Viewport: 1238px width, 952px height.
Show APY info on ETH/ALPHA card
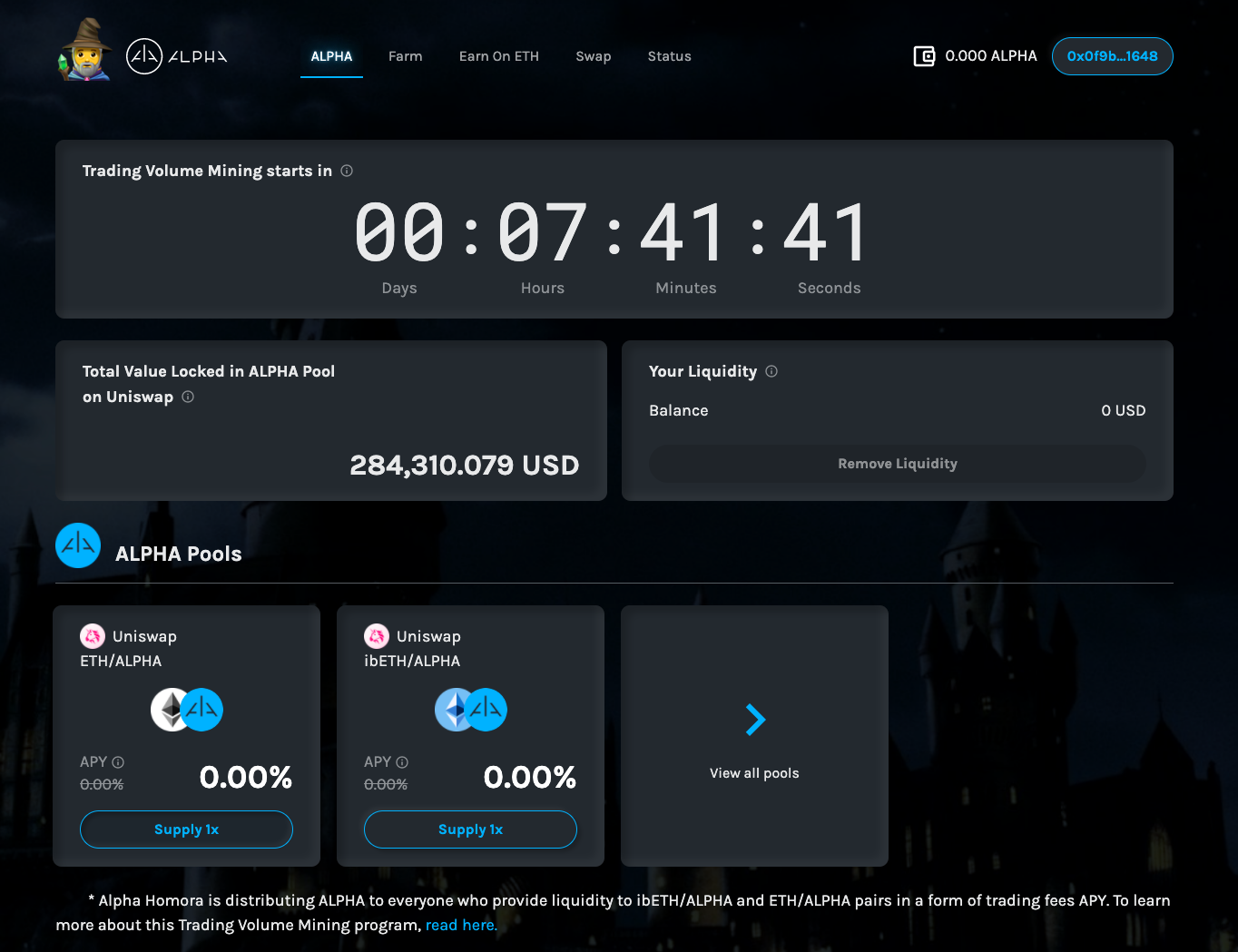(x=118, y=762)
